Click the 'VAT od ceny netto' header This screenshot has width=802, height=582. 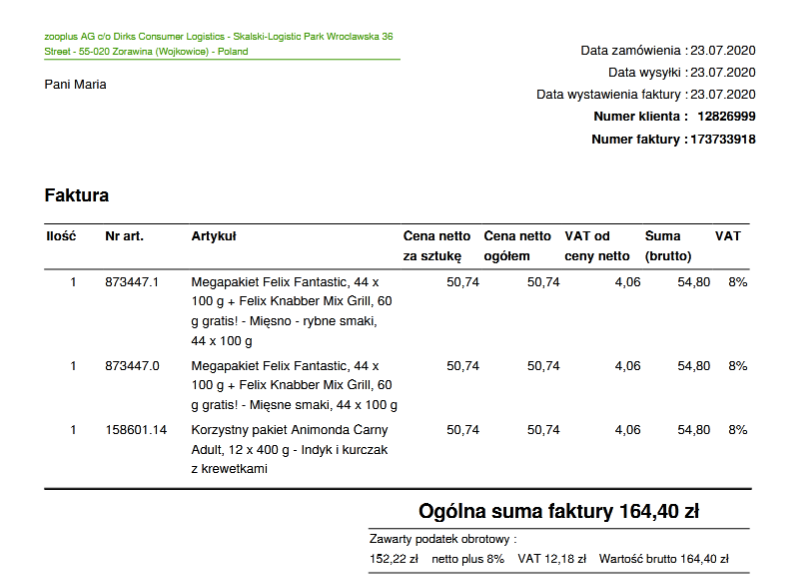click(597, 246)
